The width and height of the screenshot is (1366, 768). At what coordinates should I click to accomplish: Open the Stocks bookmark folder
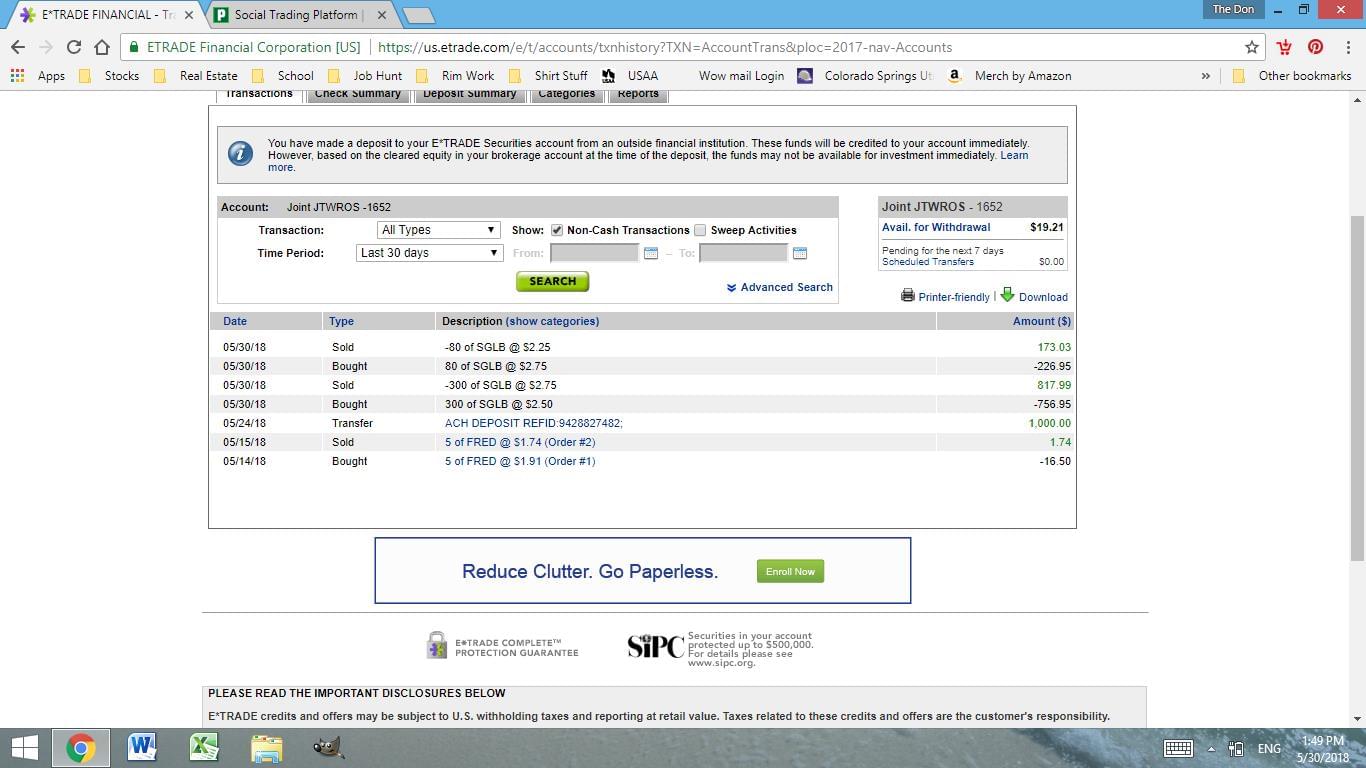108,76
